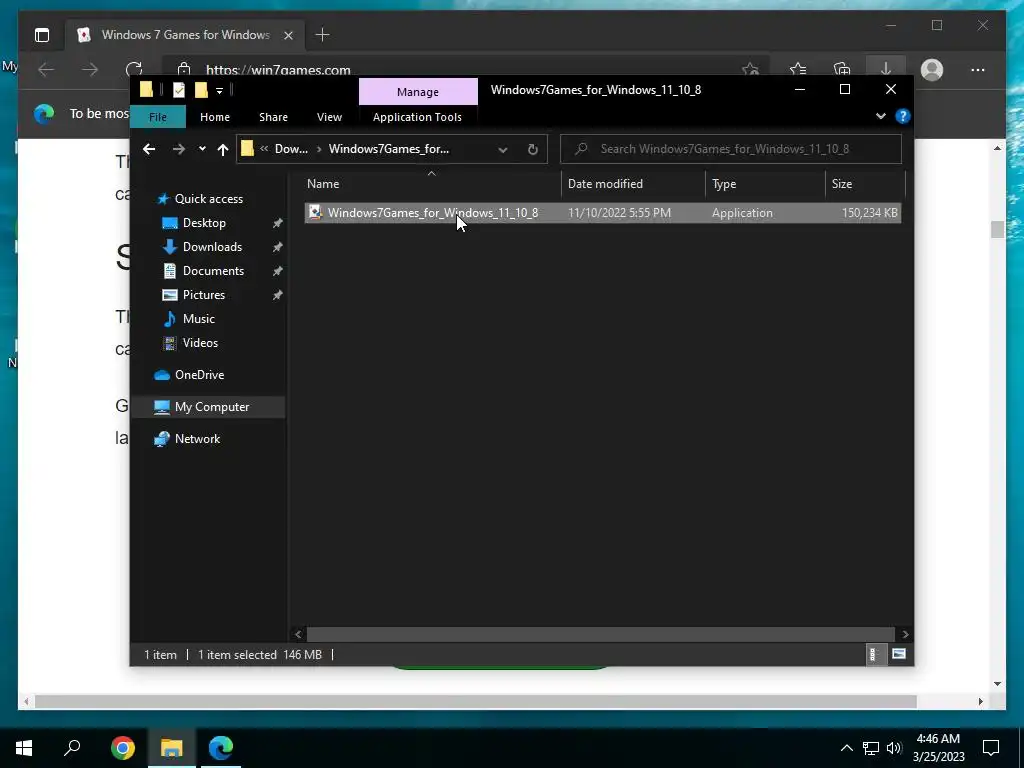
Task: Refresh the current folder
Action: [533, 150]
